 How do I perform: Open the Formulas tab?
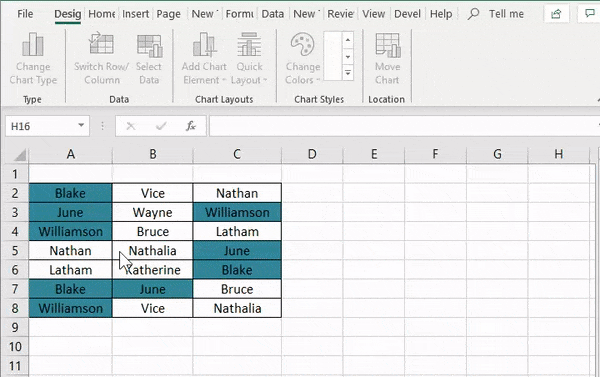coord(239,14)
